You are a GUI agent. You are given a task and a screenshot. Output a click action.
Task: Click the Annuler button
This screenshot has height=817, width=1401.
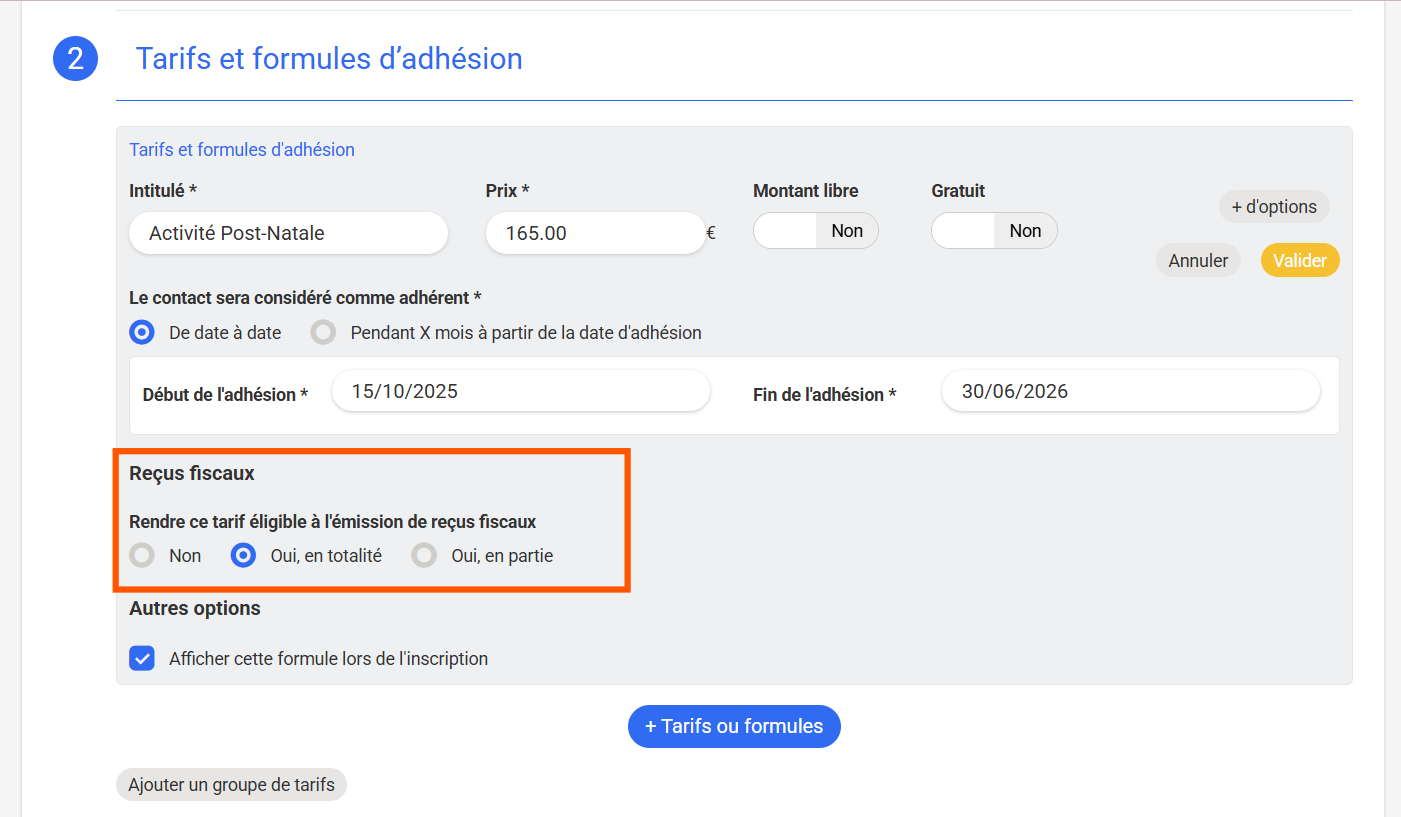(1198, 260)
